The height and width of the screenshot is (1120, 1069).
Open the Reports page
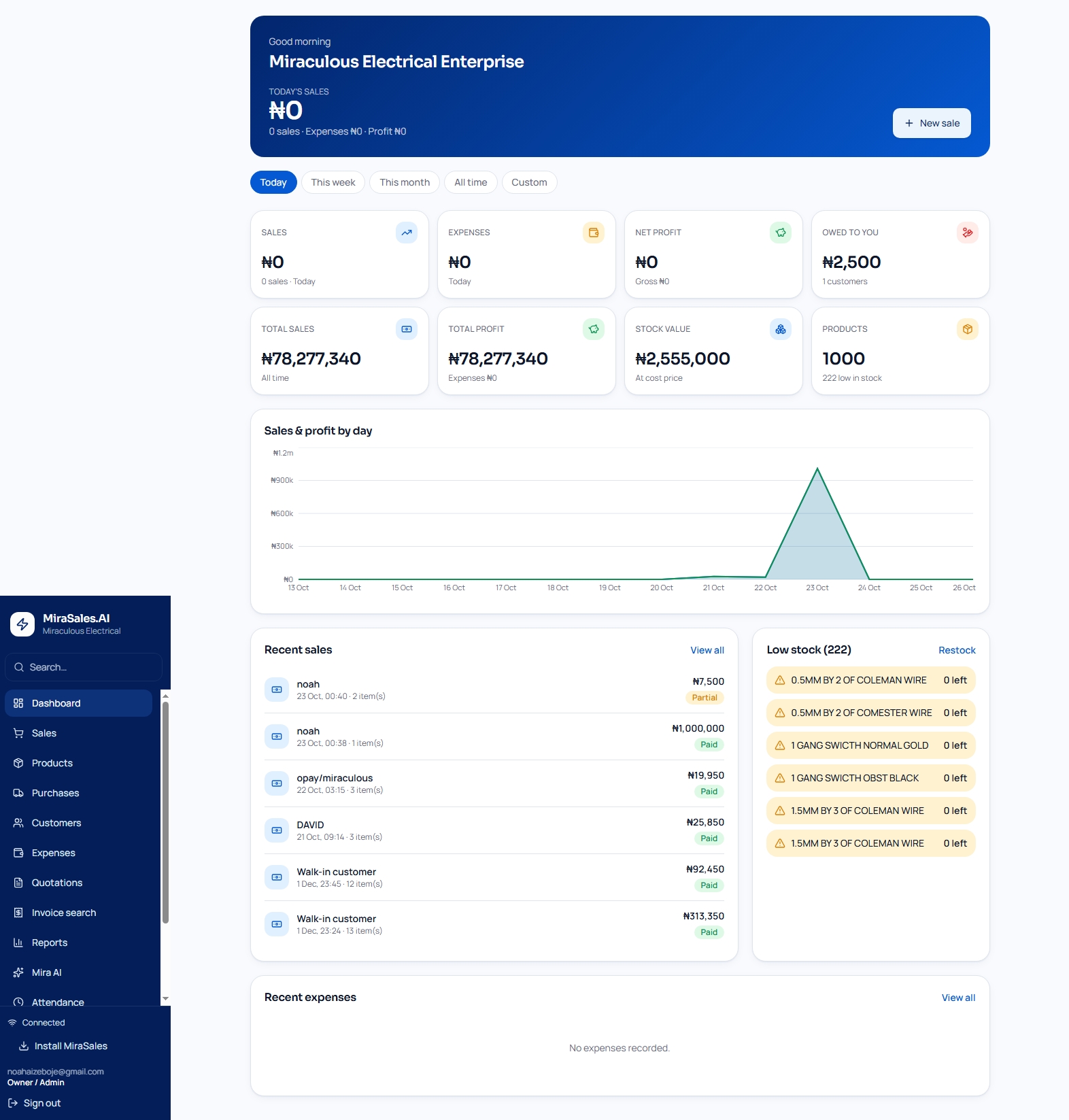pos(78,943)
